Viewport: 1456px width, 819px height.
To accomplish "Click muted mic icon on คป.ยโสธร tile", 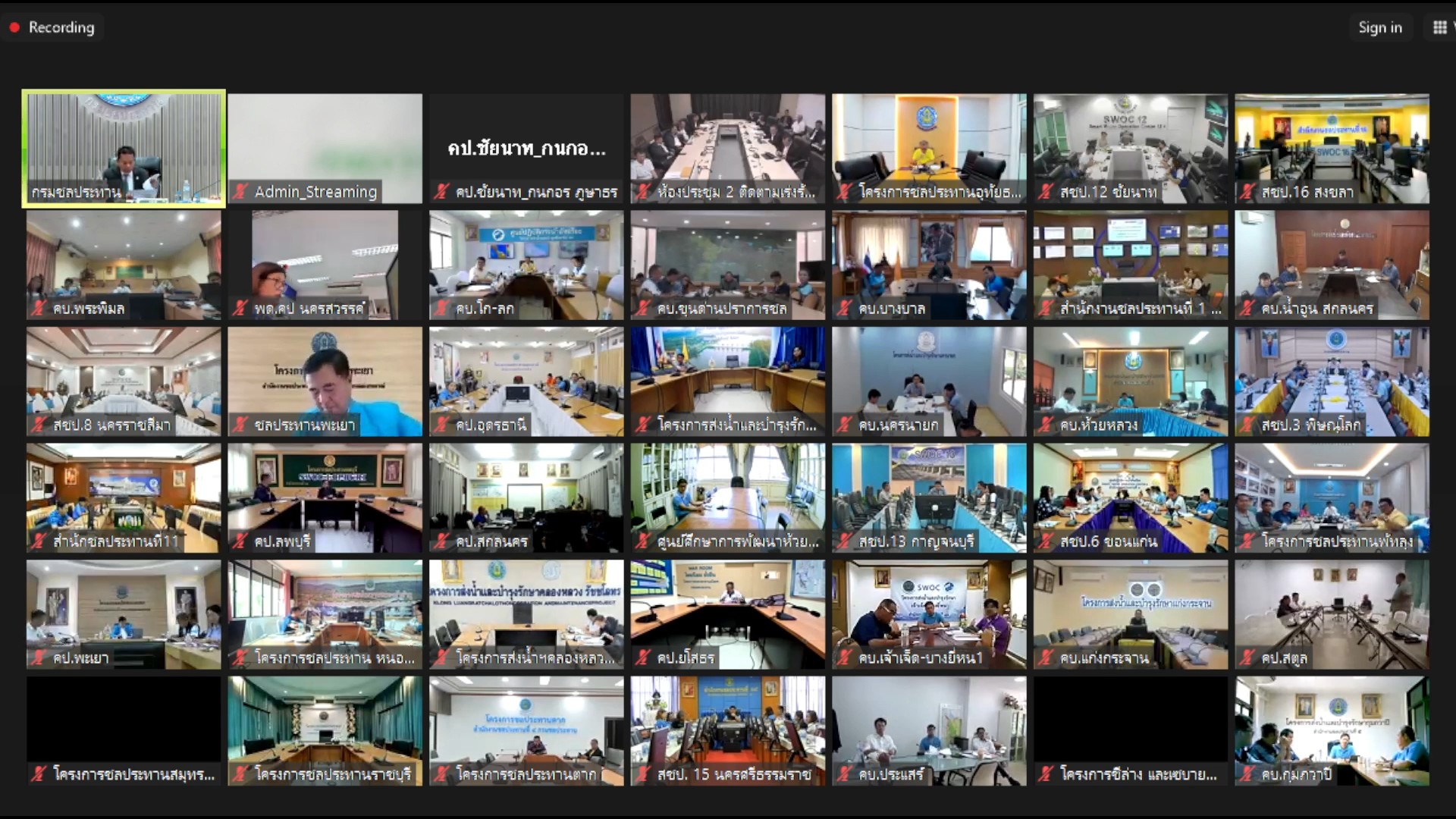I will (x=643, y=658).
